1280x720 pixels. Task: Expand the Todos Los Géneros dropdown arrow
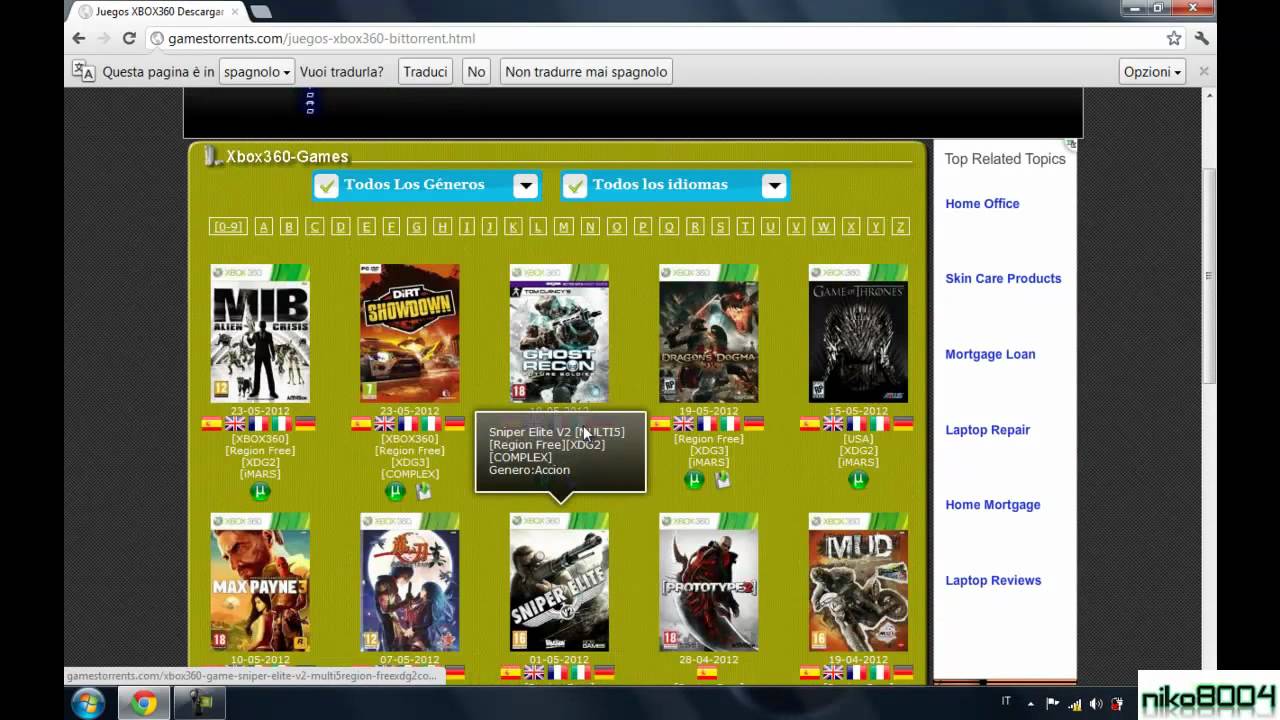click(x=526, y=185)
